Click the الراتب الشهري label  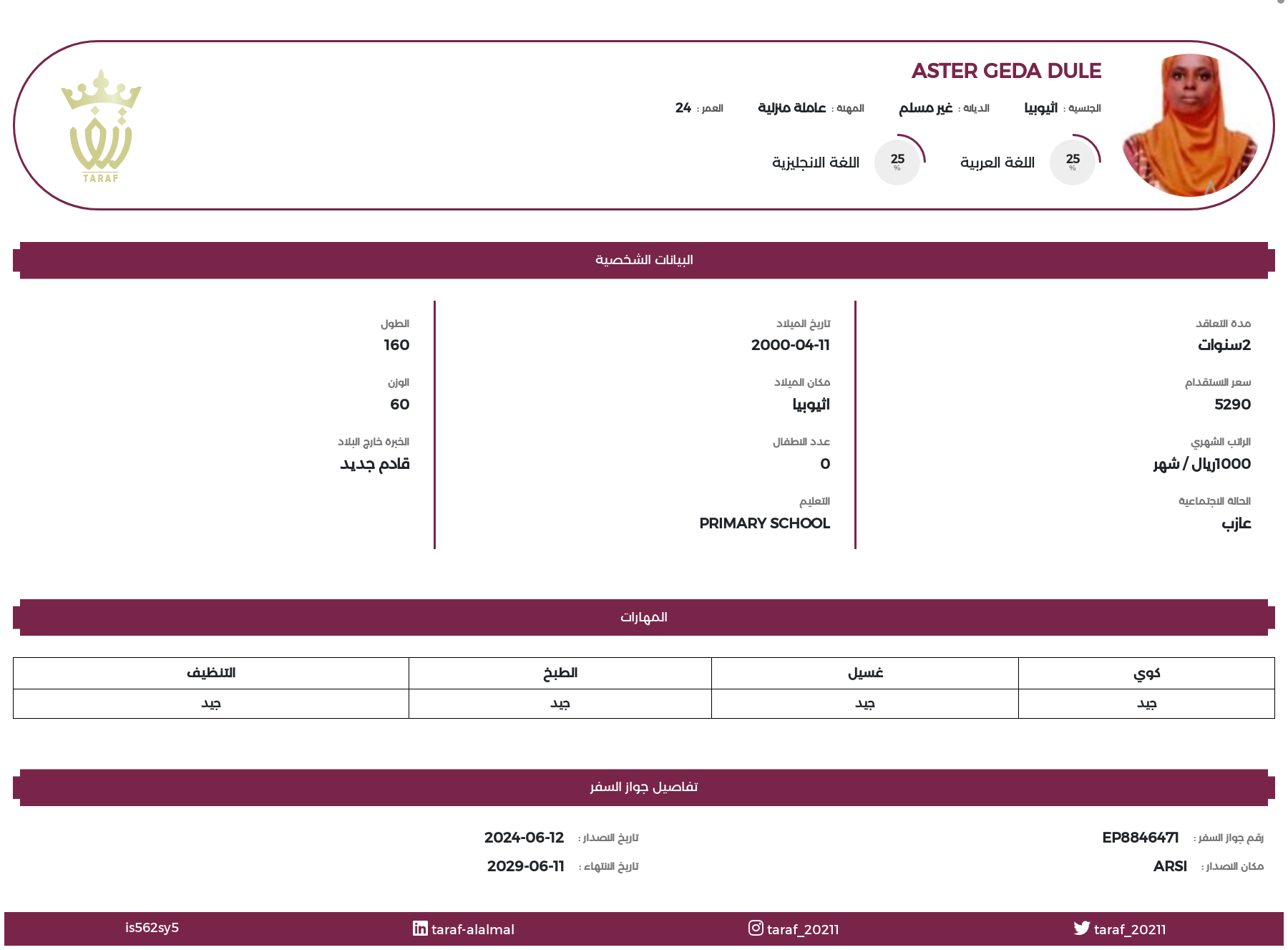pyautogui.click(x=1221, y=442)
